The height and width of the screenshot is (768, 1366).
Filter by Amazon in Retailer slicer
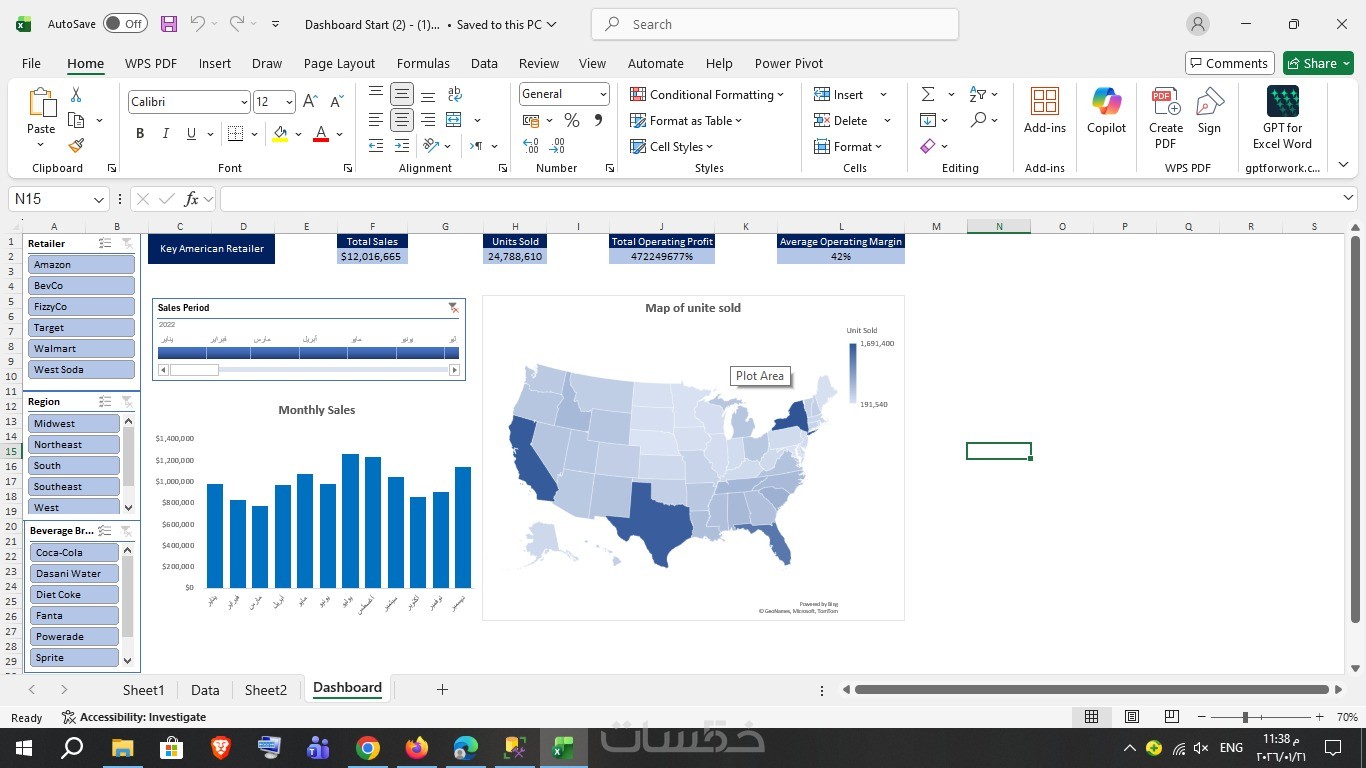82,265
